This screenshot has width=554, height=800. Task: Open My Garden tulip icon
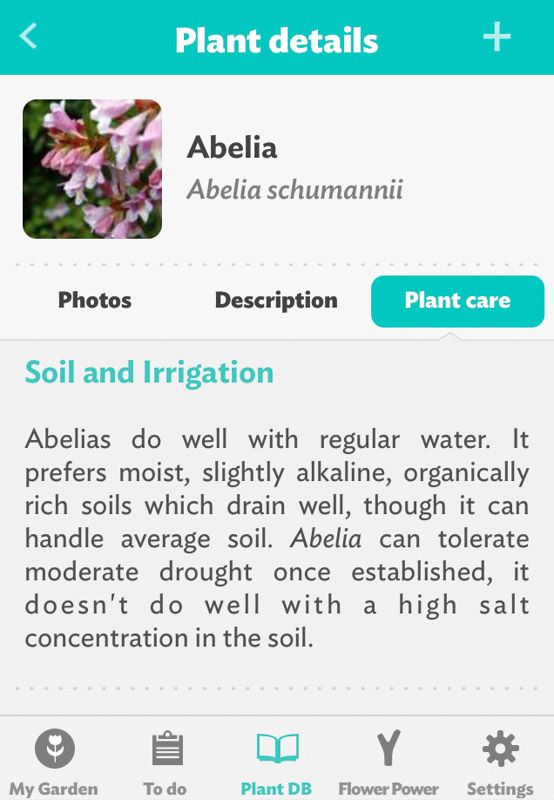(55, 748)
